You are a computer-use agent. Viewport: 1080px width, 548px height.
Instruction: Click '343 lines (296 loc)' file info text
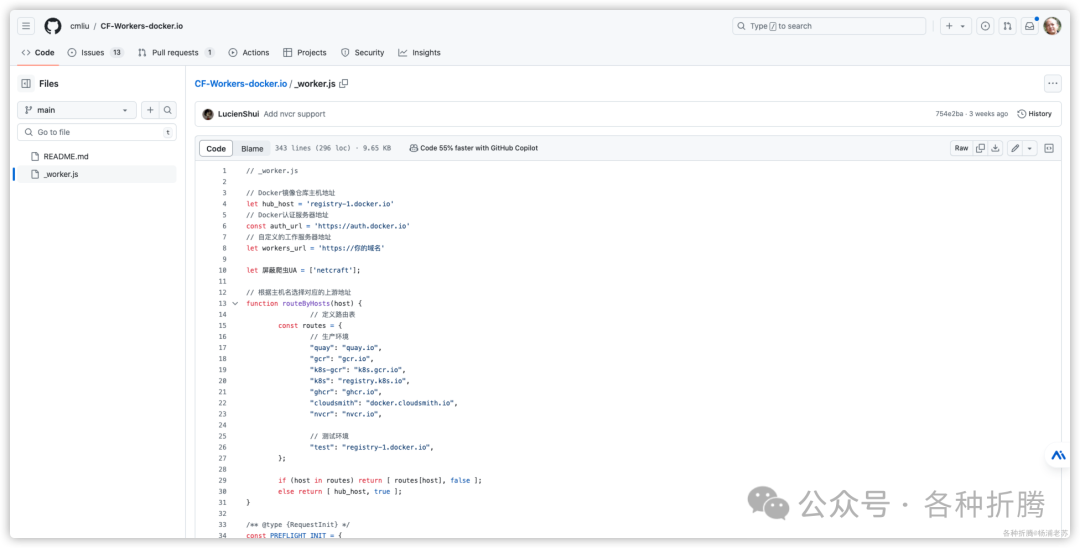point(313,148)
